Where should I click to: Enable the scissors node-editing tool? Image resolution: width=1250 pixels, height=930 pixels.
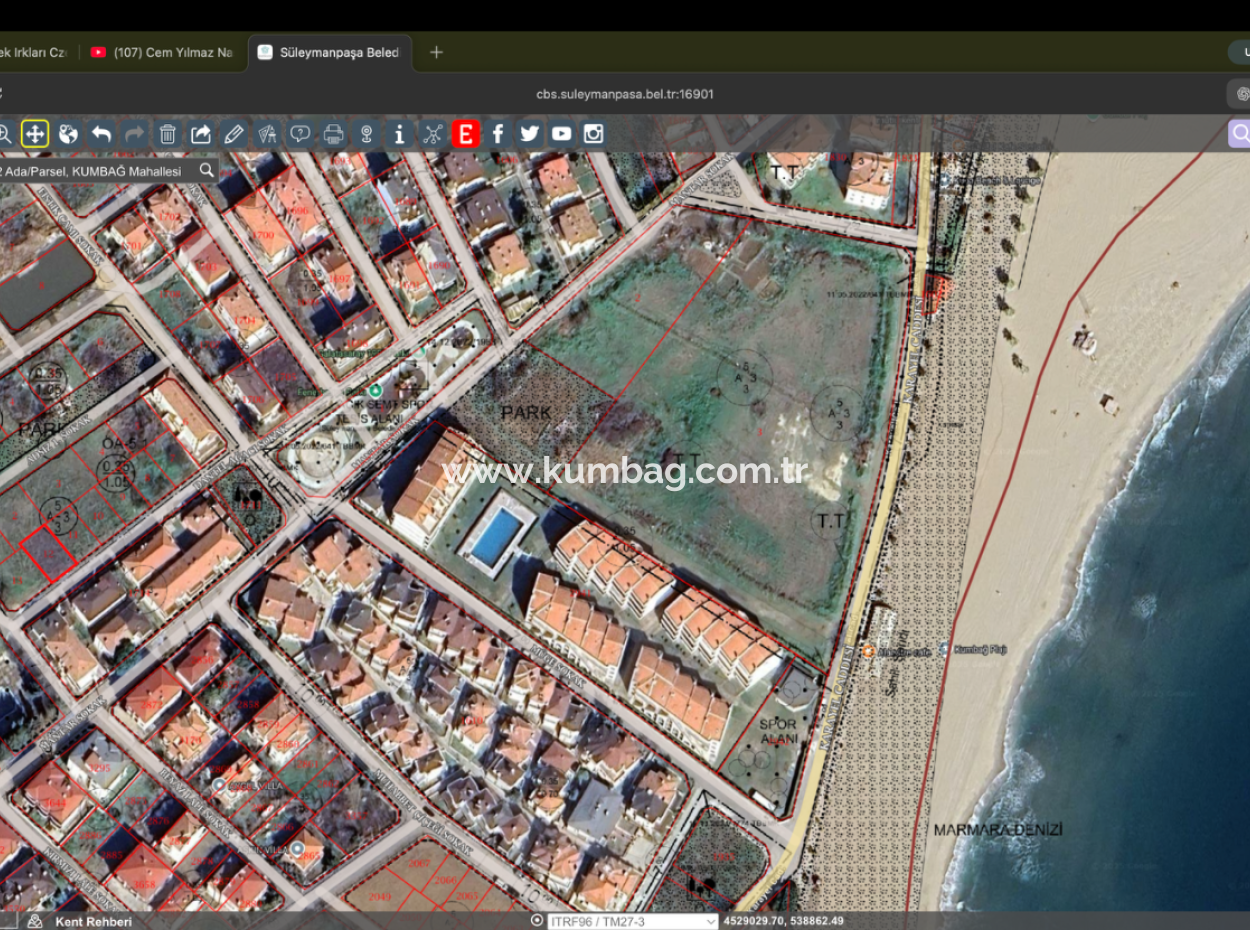tap(432, 133)
